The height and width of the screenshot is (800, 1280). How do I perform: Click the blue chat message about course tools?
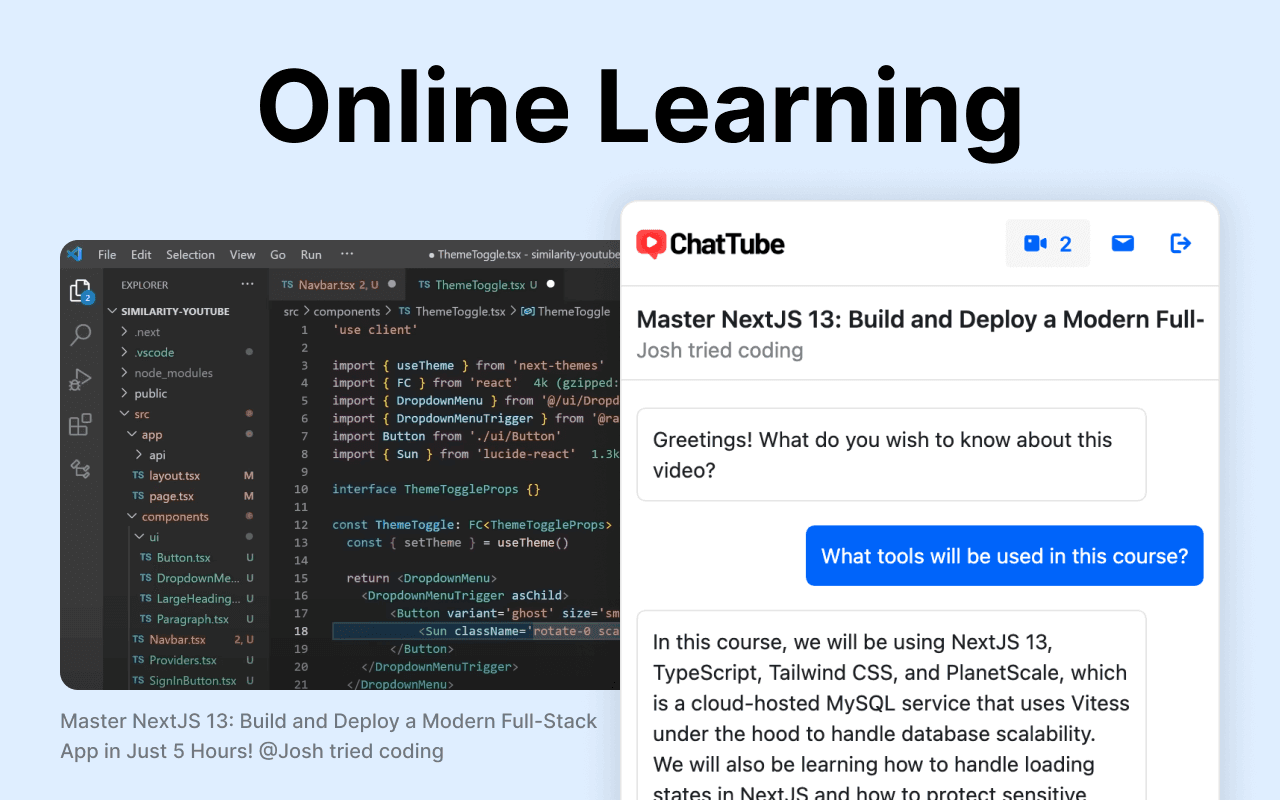1004,555
